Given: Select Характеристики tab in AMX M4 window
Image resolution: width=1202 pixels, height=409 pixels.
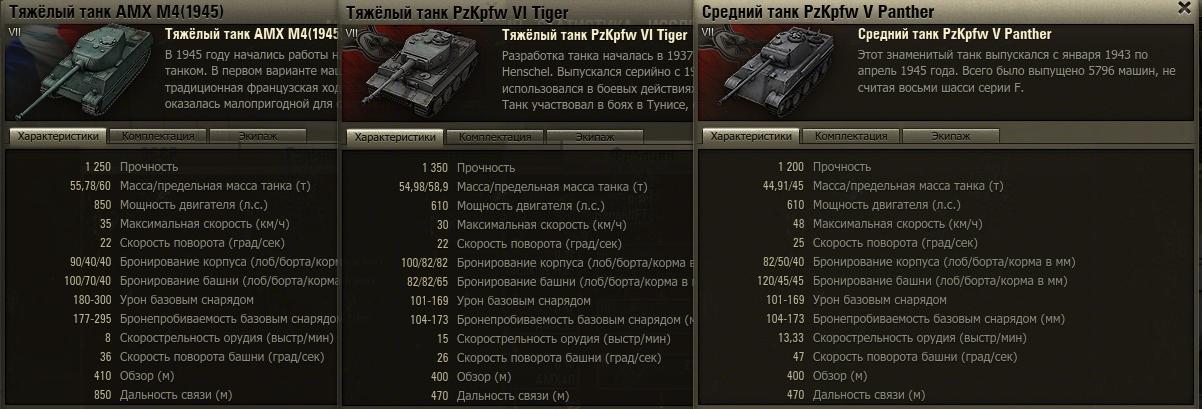Looking at the screenshot, I should point(59,136).
